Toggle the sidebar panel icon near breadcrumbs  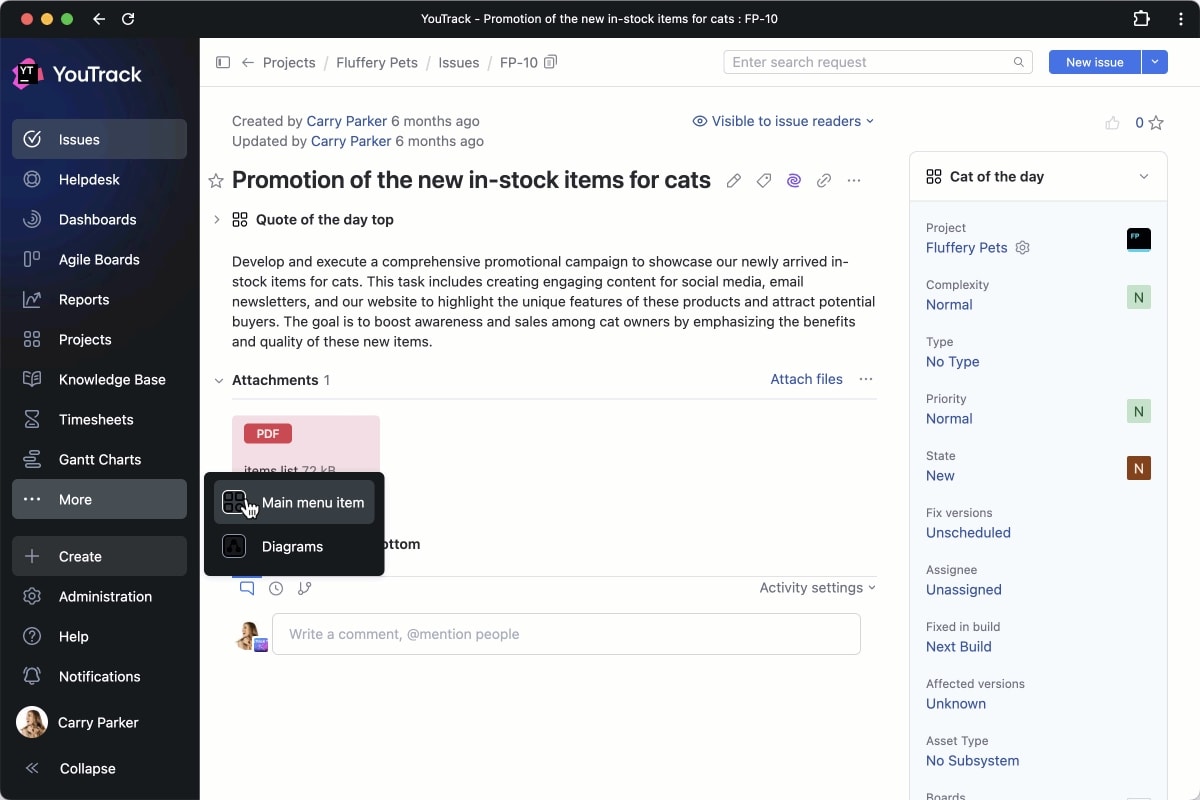[223, 62]
